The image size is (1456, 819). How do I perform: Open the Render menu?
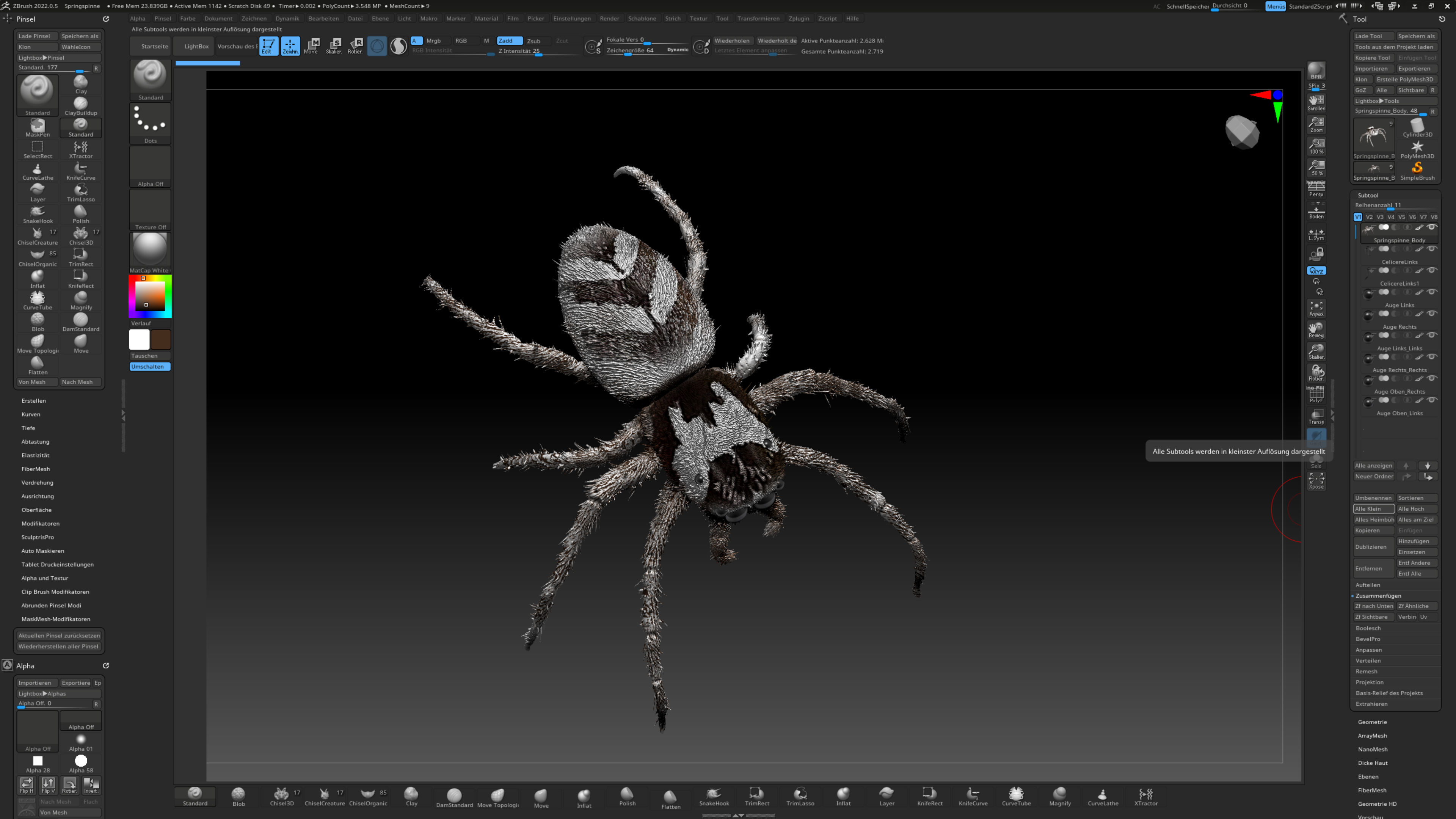point(609,19)
